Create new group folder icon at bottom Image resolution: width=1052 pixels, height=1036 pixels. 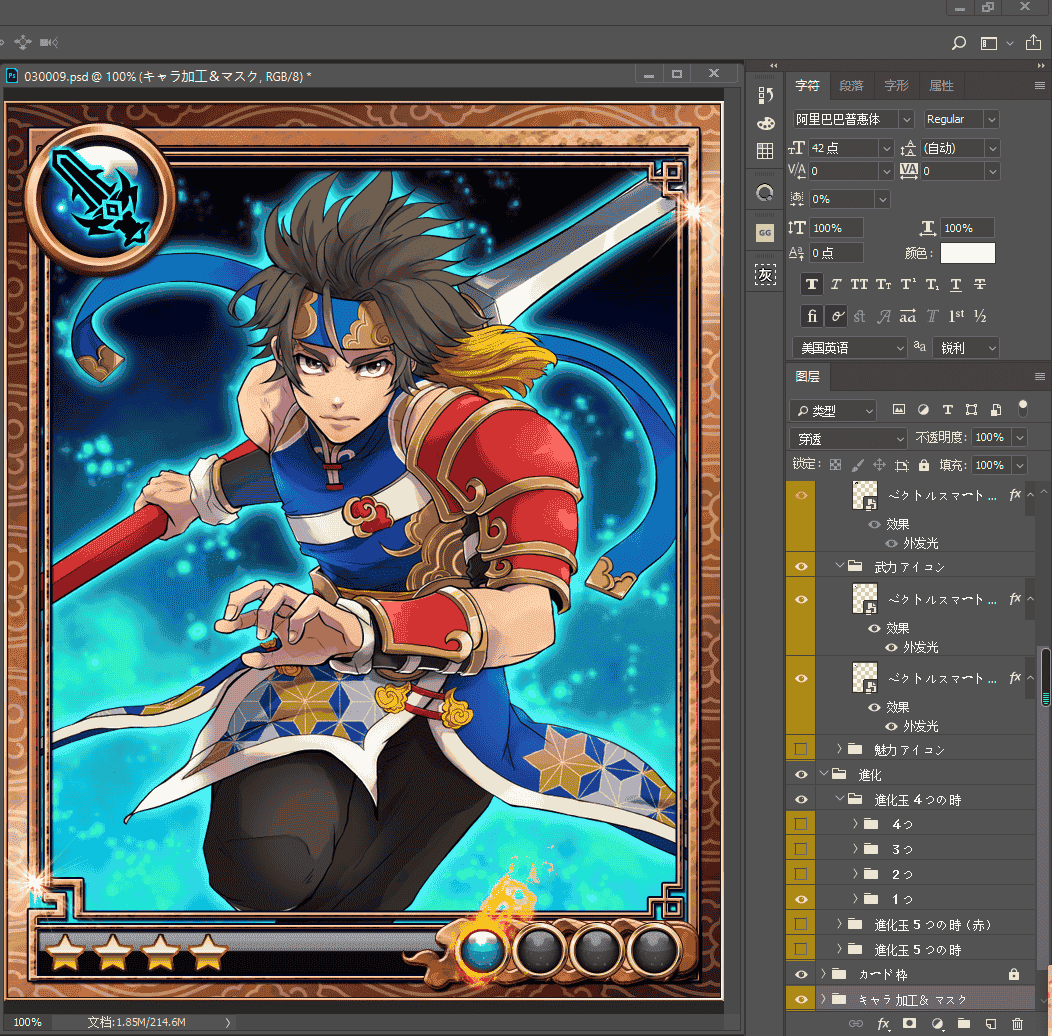pos(963,1024)
